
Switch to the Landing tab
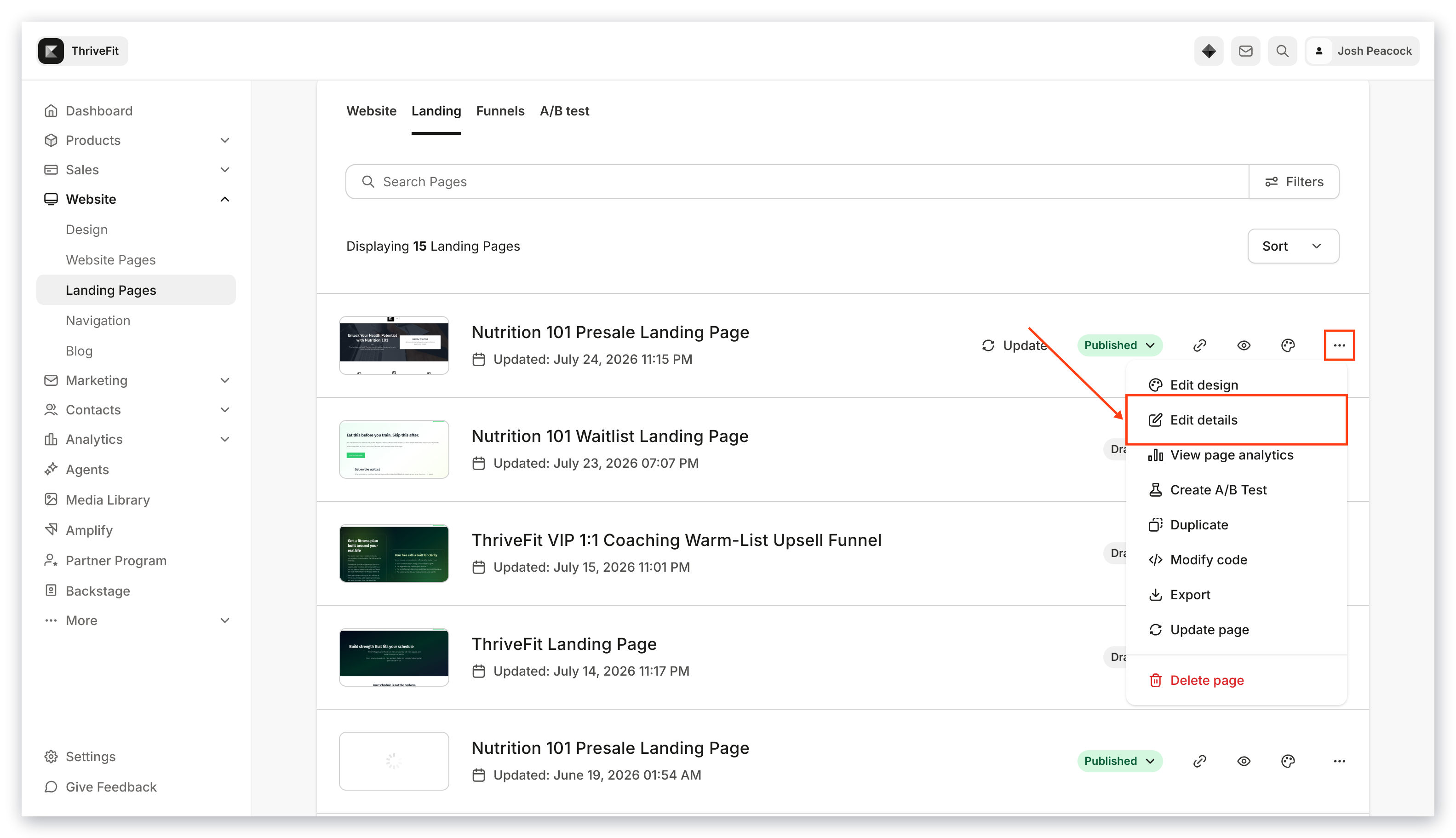click(436, 110)
